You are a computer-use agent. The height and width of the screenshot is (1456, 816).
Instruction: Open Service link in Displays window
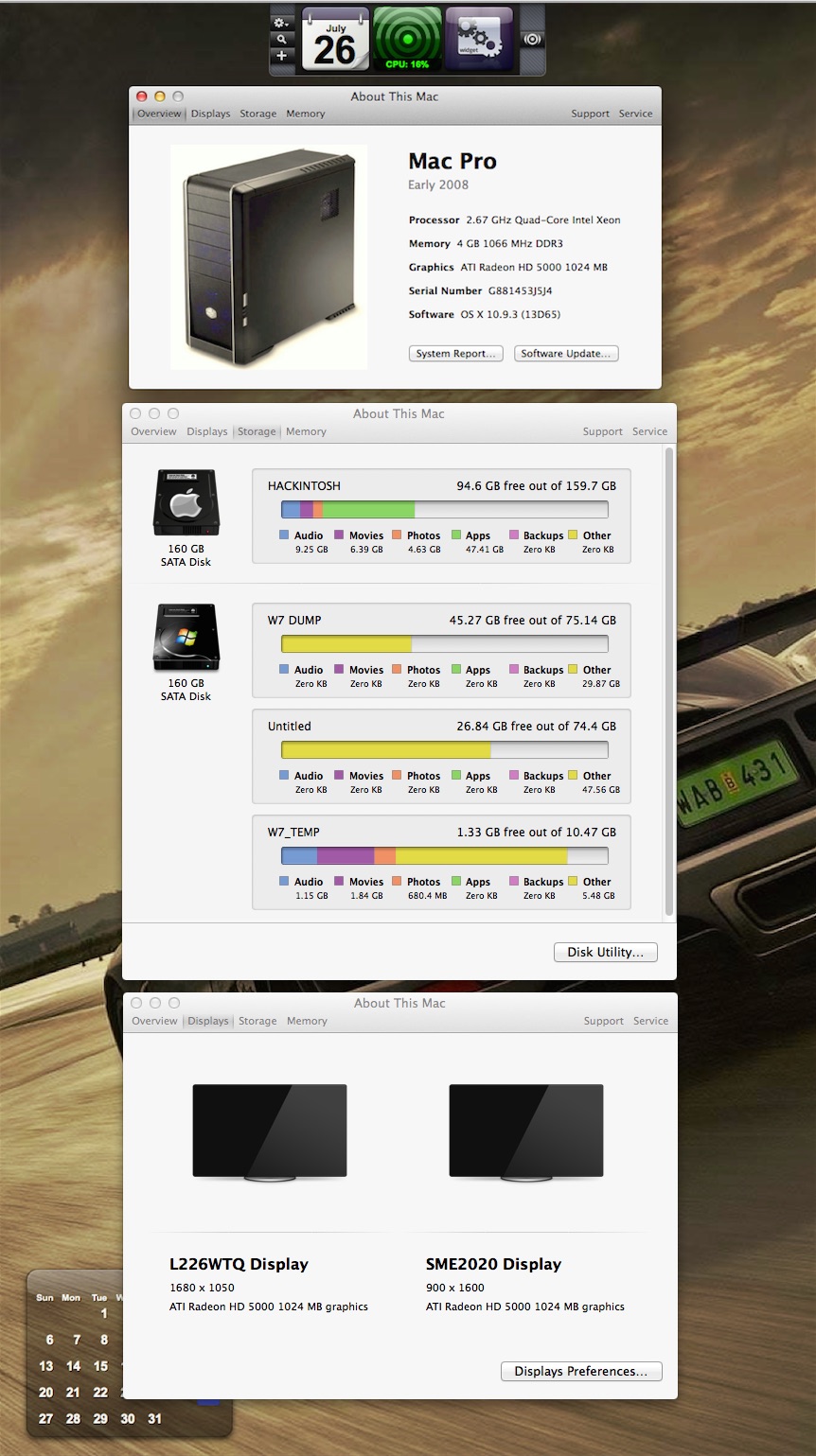pyautogui.click(x=651, y=1021)
